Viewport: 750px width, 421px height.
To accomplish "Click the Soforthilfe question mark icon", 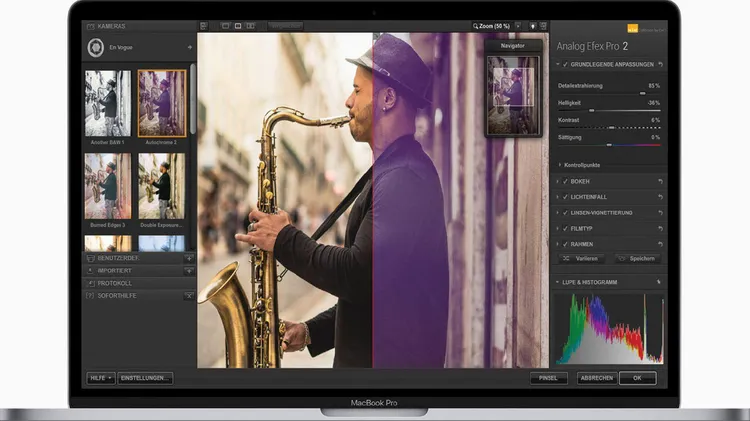I will 90,296.
